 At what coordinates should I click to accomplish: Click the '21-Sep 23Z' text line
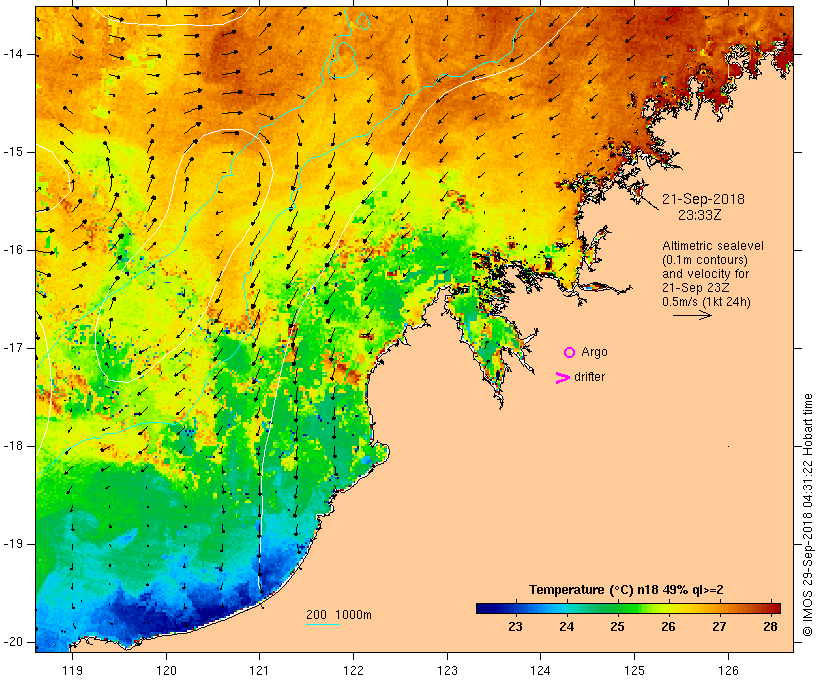tap(696, 288)
